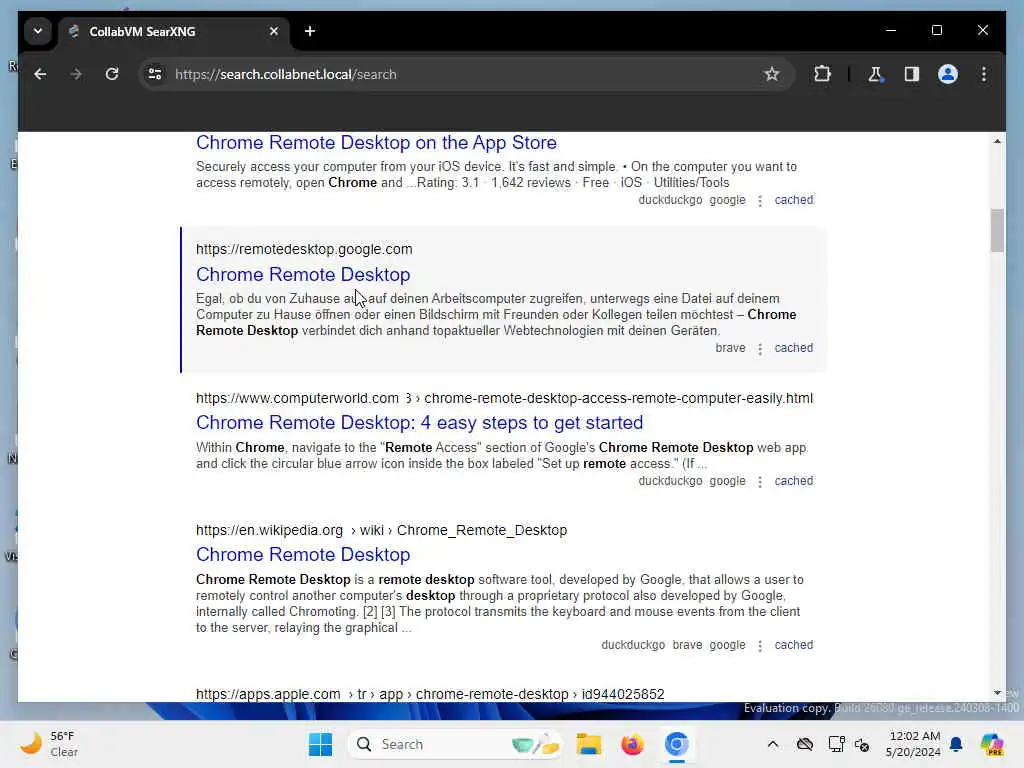
Task: Reload the current page
Action: [x=112, y=74]
